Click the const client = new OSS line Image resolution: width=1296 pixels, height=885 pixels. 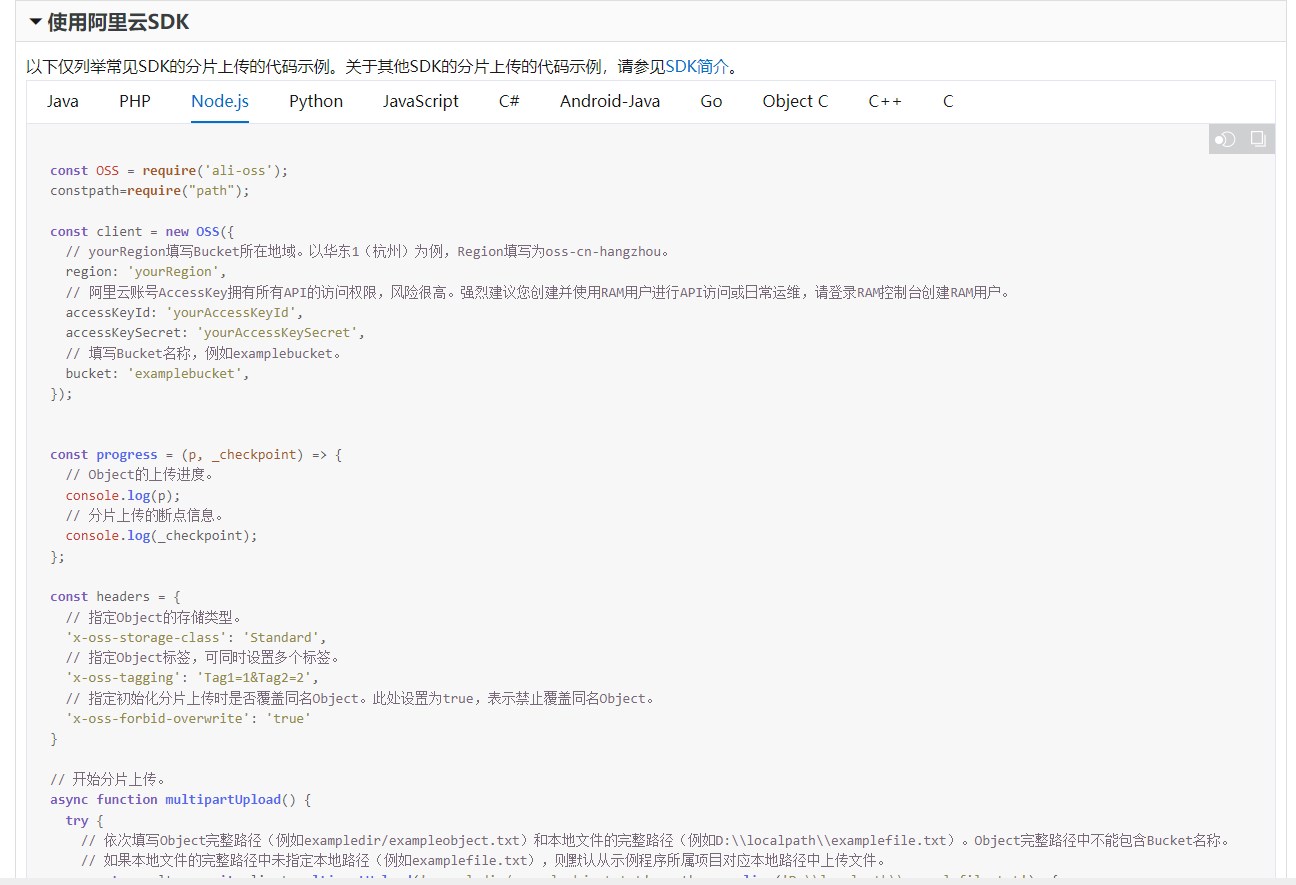(142, 231)
